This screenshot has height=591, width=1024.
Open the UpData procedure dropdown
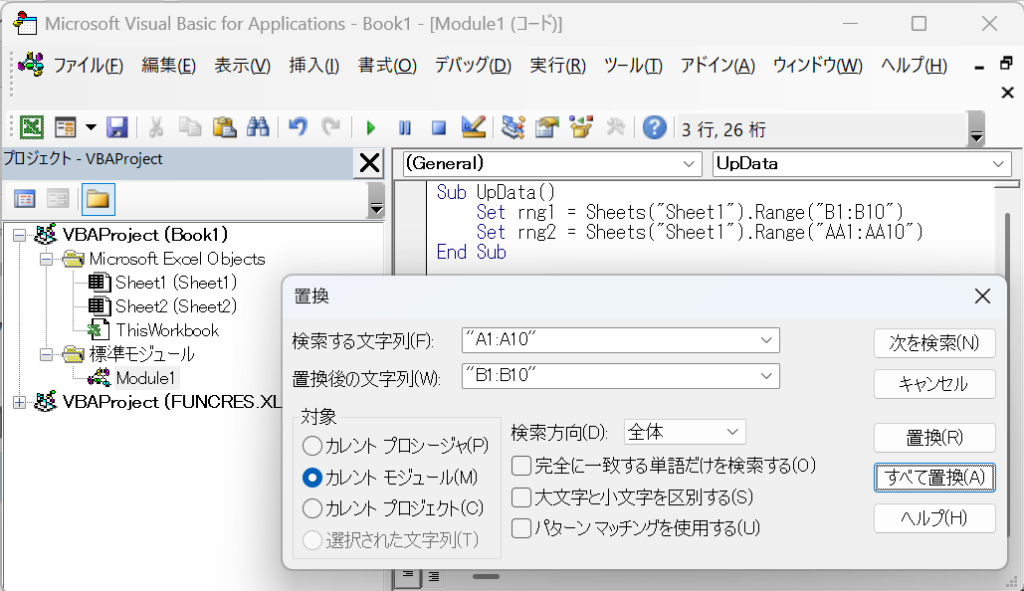click(x=998, y=164)
